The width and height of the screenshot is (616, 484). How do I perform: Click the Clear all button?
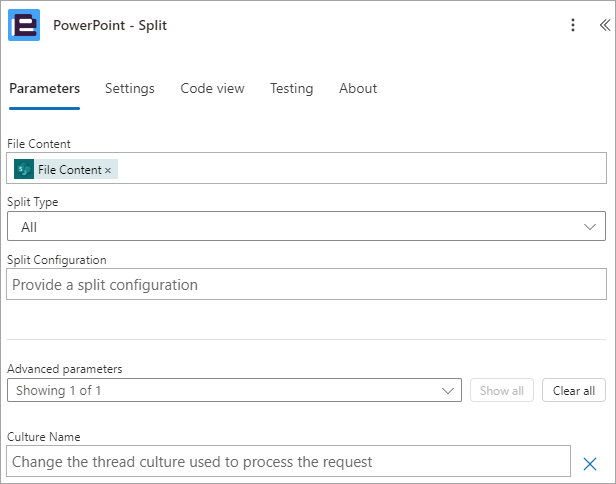[574, 390]
